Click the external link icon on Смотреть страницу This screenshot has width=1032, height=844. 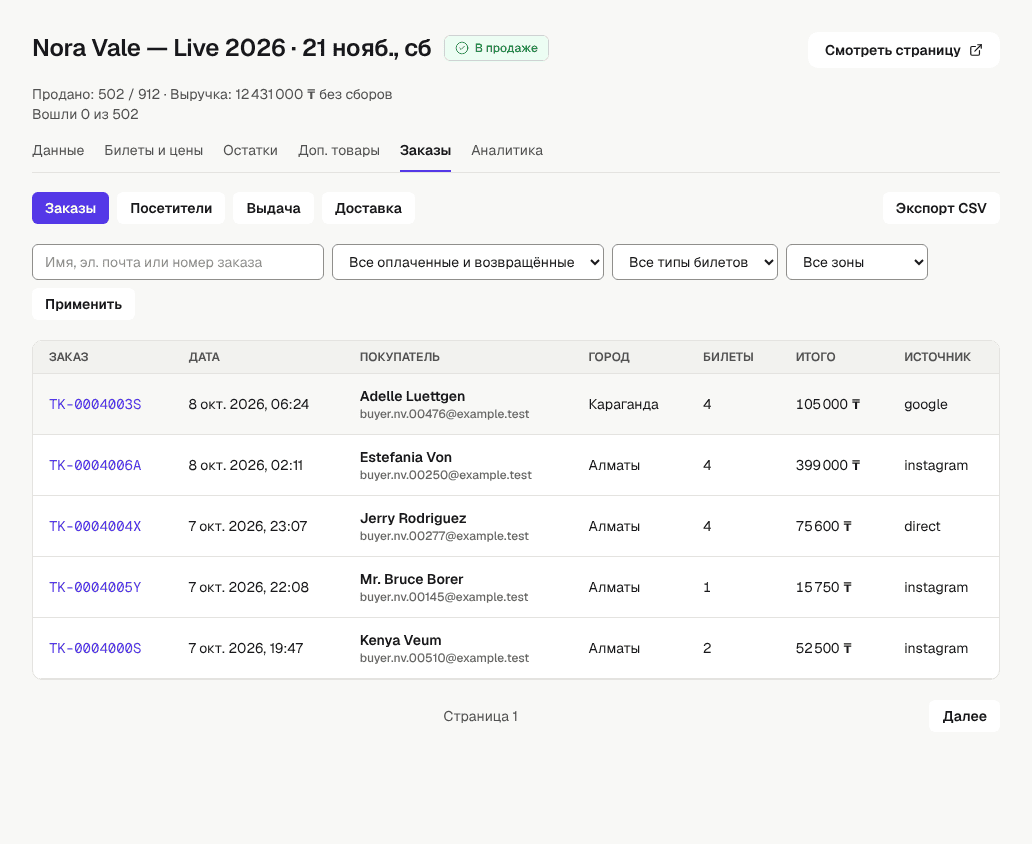pos(976,50)
